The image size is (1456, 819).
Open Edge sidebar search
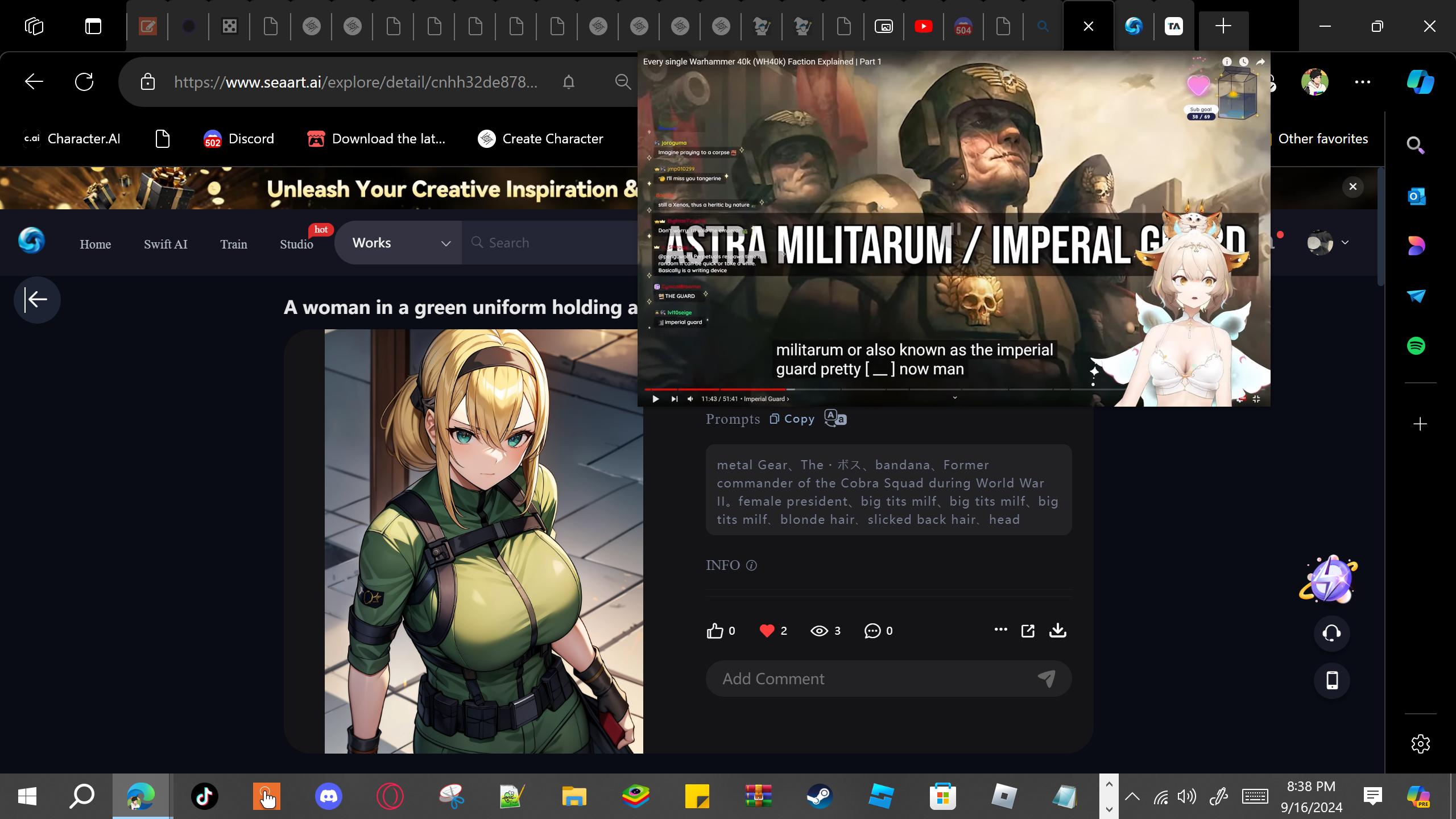click(x=1416, y=146)
